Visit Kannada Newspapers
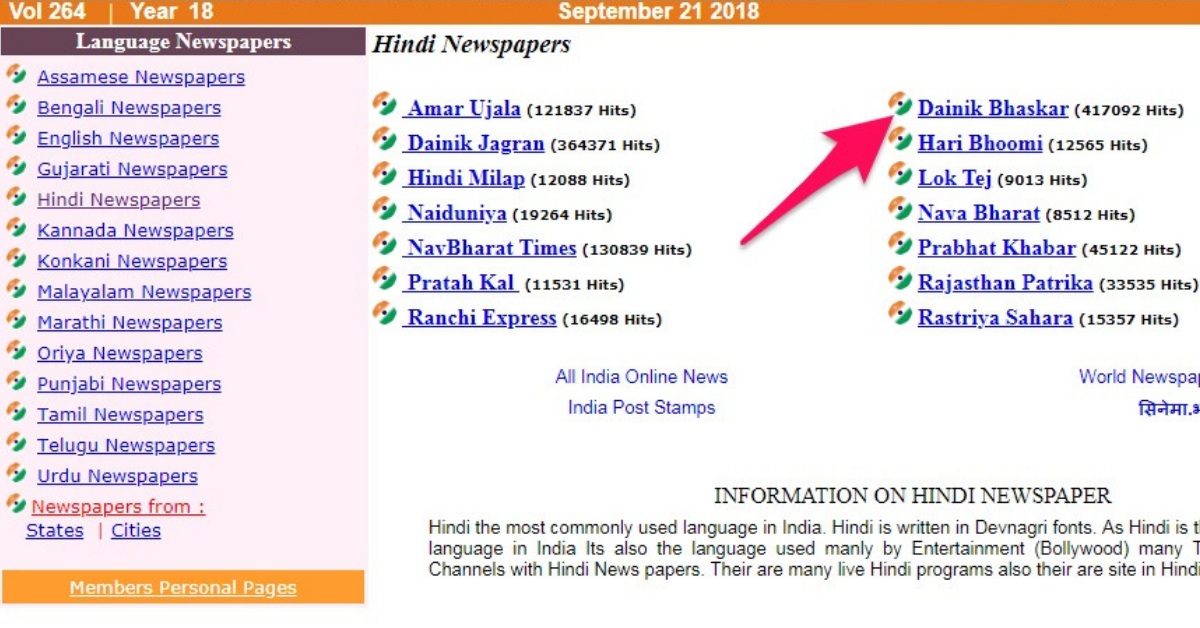The image size is (1200, 628). point(135,231)
